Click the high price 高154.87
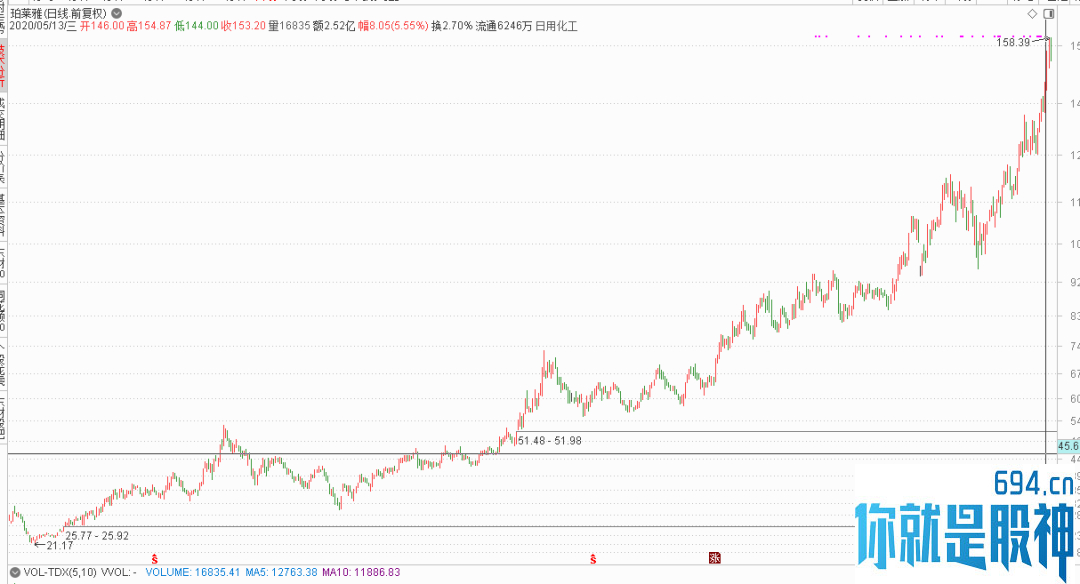Screen dimensions: 1080x584 pos(149,26)
